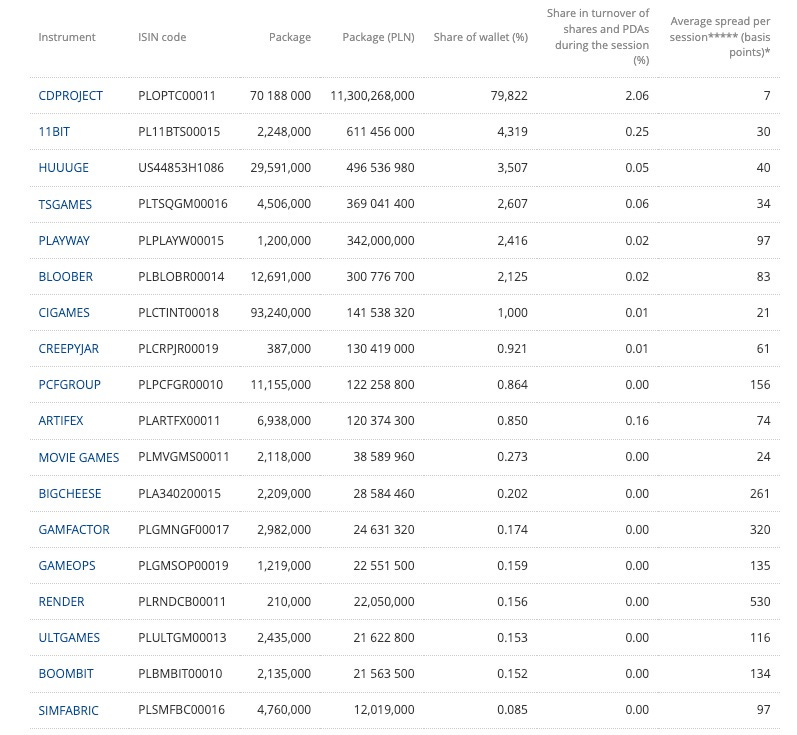Open the BLOOBER instrument link
Image resolution: width=797 pixels, height=735 pixels.
coord(66,277)
